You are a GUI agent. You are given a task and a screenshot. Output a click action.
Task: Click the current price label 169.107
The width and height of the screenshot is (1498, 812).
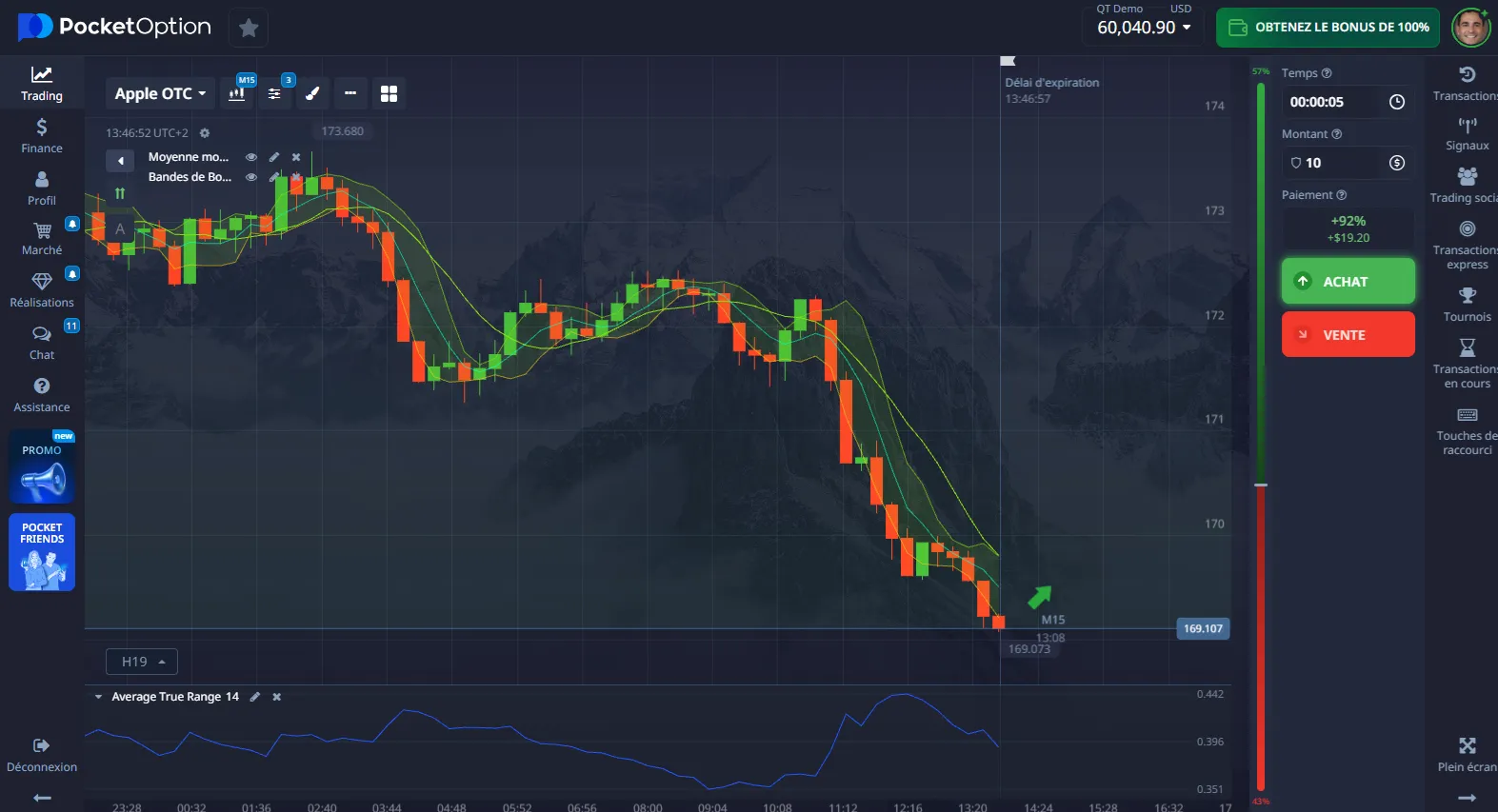[1203, 628]
